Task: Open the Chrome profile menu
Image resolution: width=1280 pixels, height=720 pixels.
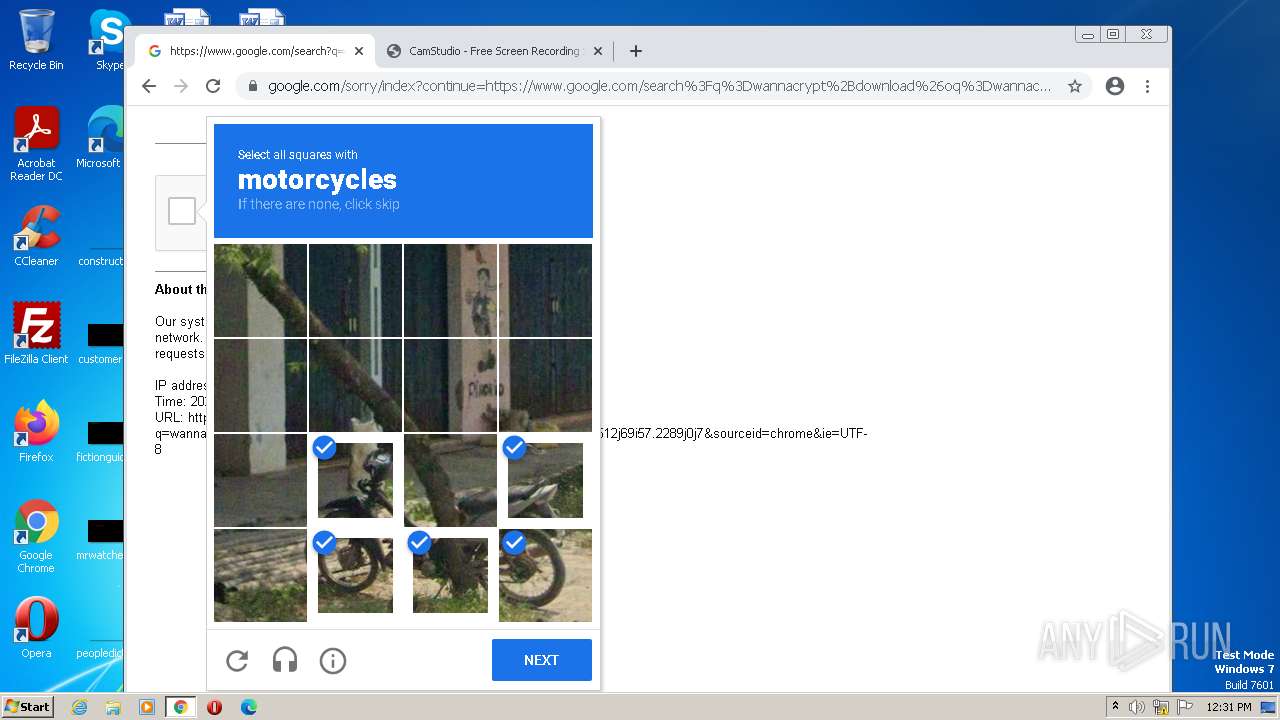Action: click(1115, 86)
